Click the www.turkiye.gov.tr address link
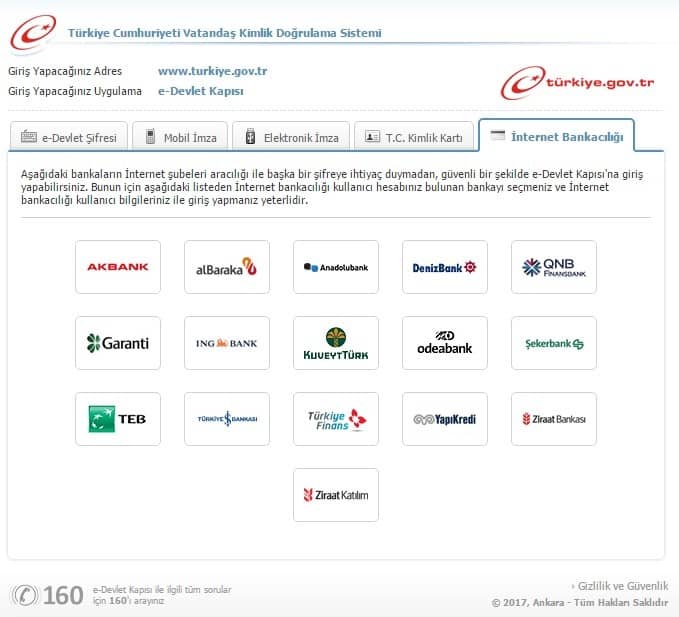Image resolution: width=679 pixels, height=617 pixels. tap(212, 71)
